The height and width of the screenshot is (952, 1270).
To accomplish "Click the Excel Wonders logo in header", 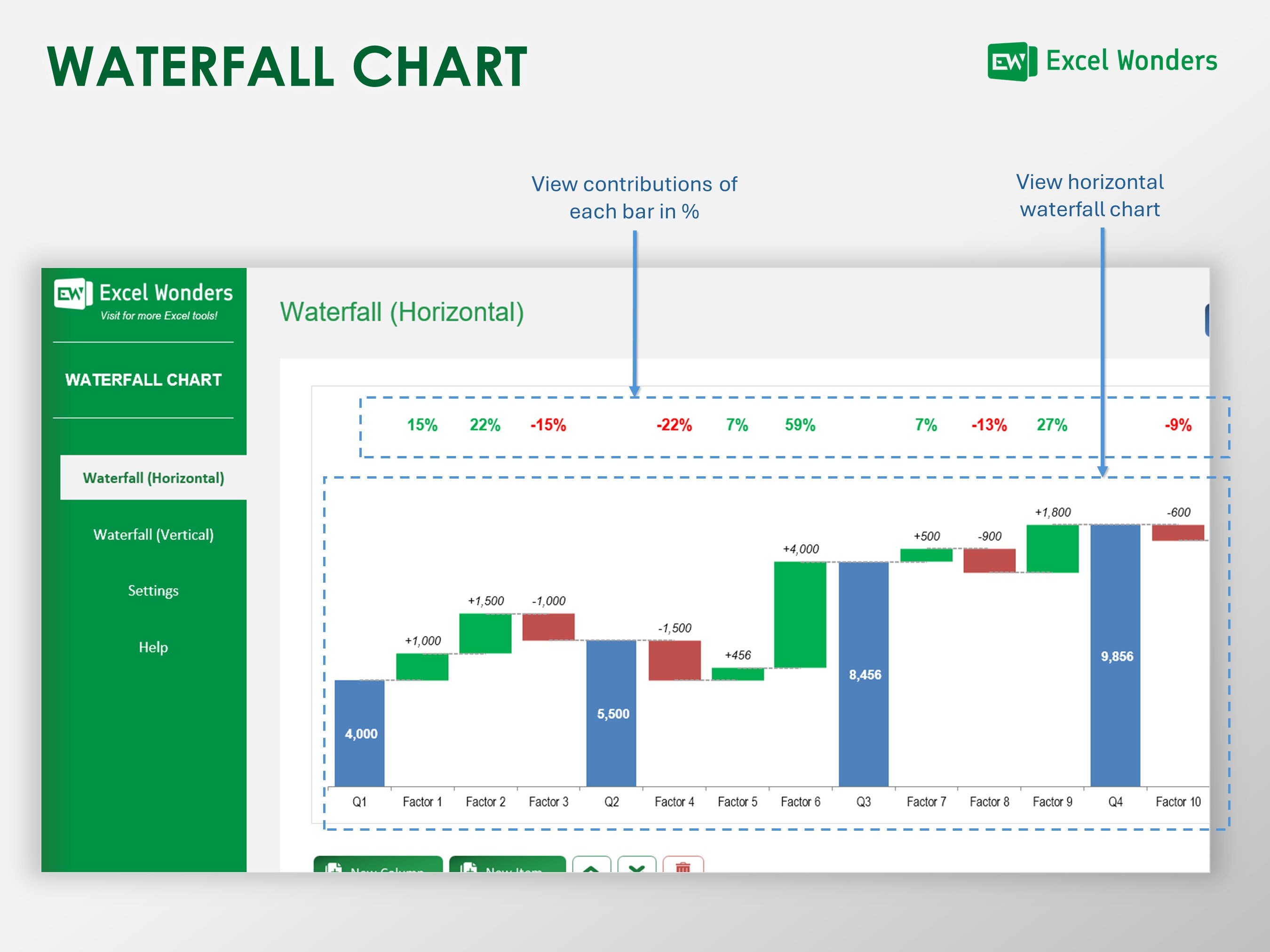I will [x=1102, y=62].
